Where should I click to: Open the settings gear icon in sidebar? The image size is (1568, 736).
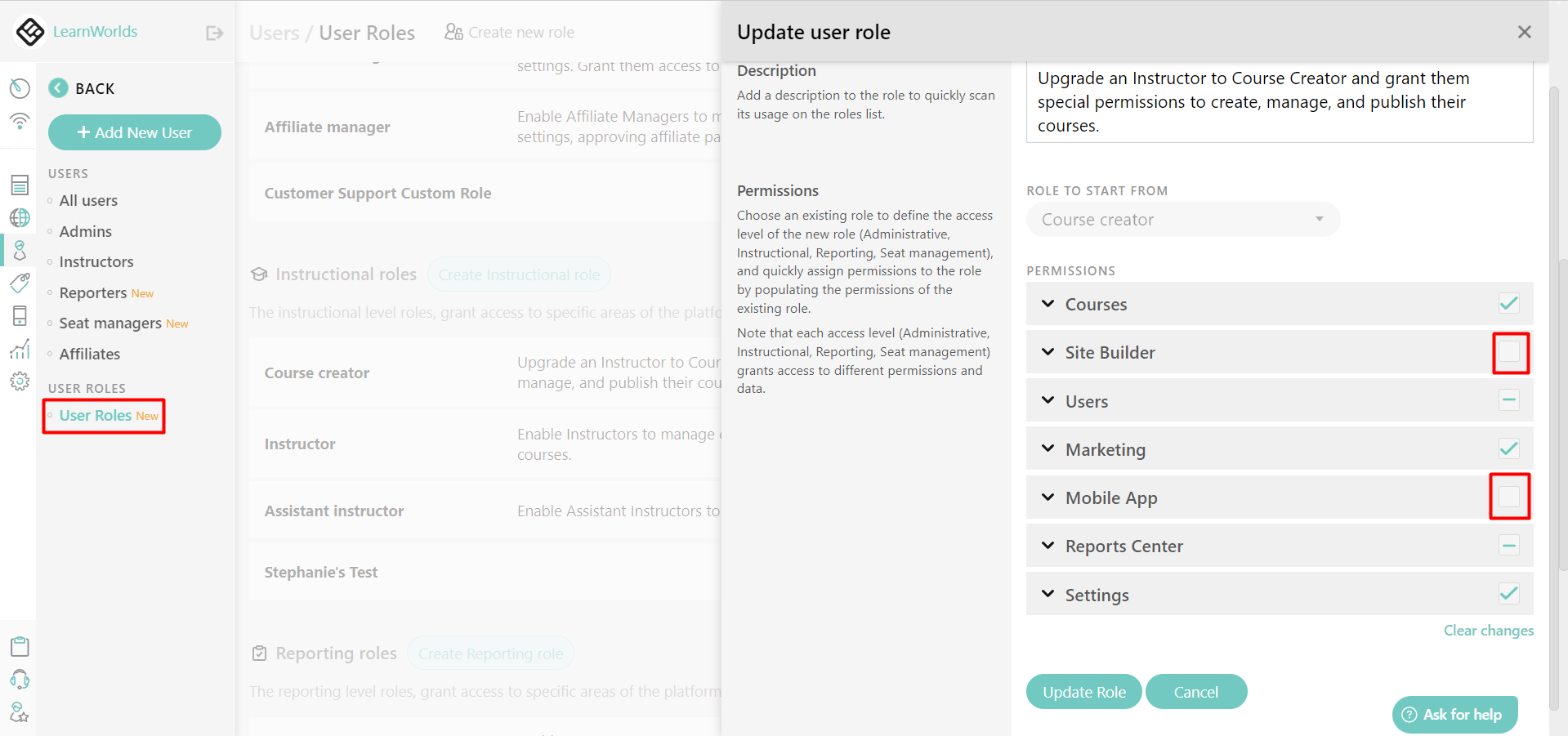tap(20, 381)
